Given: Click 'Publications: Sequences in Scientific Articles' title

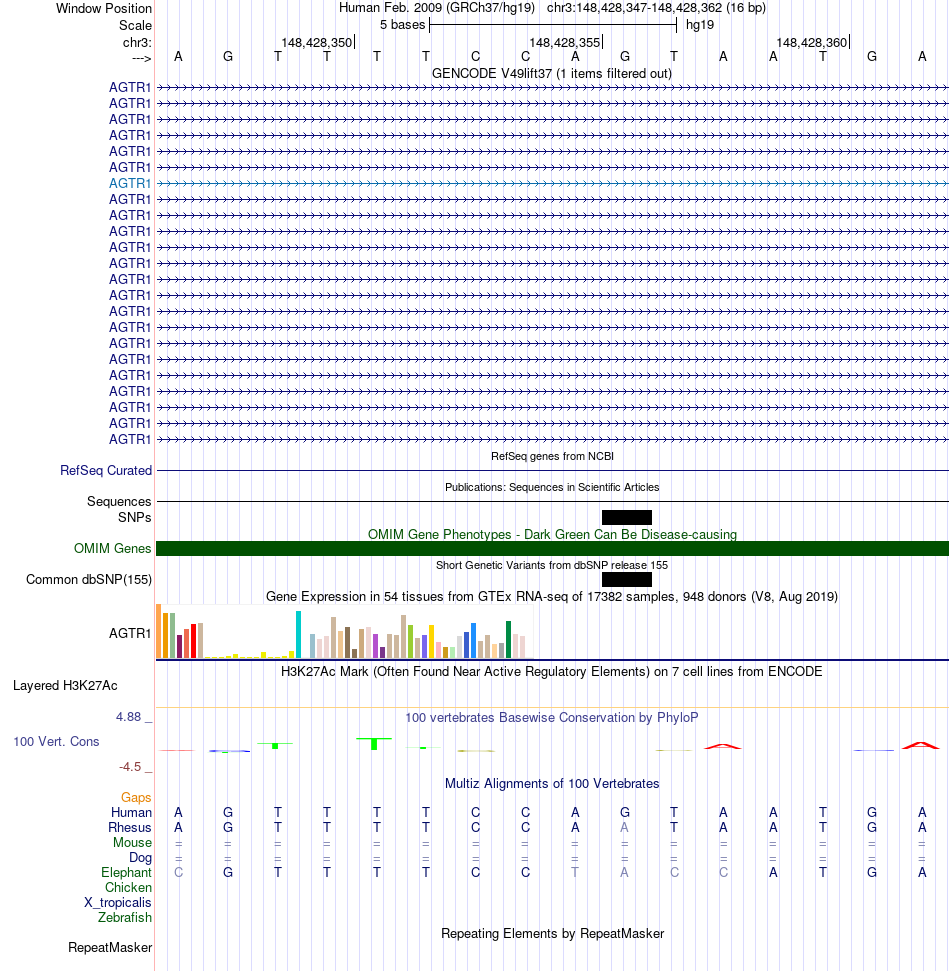Looking at the screenshot, I should coord(552,487).
